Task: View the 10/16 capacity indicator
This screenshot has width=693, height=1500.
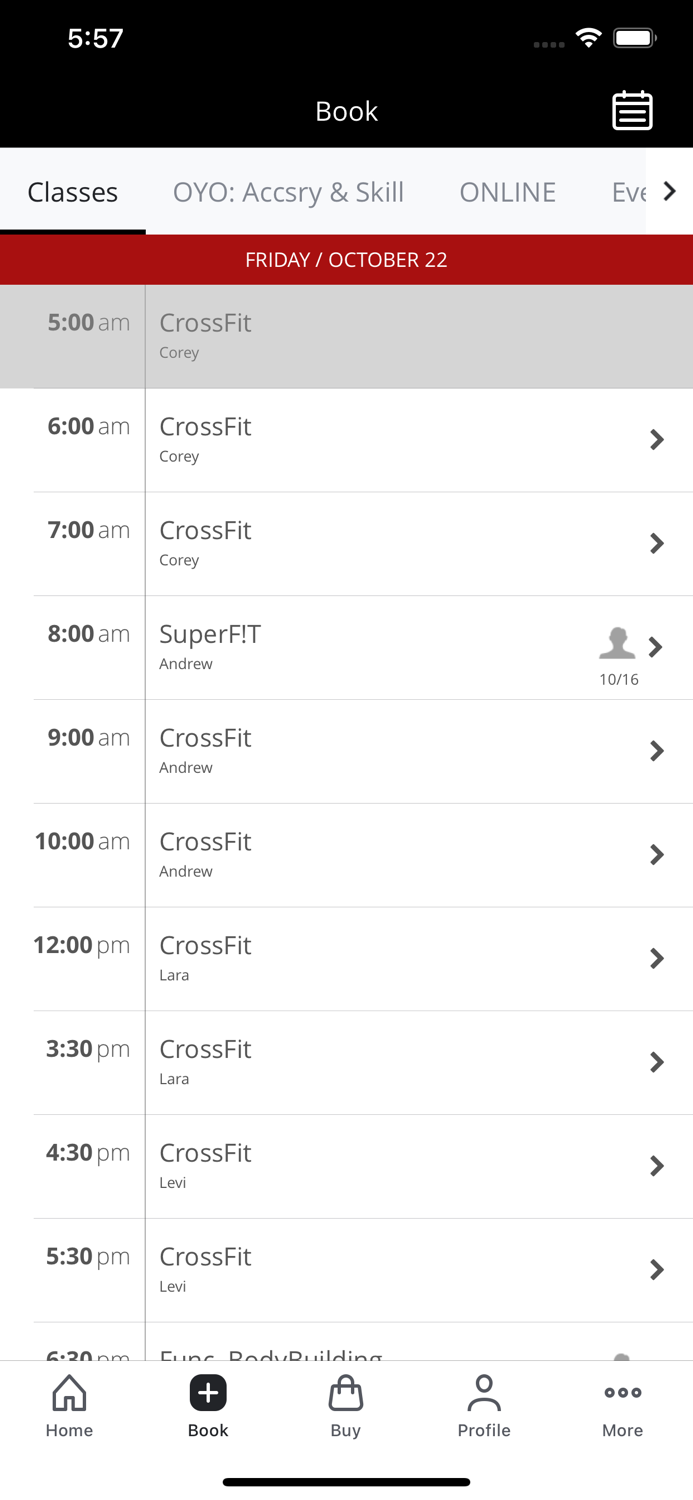Action: point(617,678)
